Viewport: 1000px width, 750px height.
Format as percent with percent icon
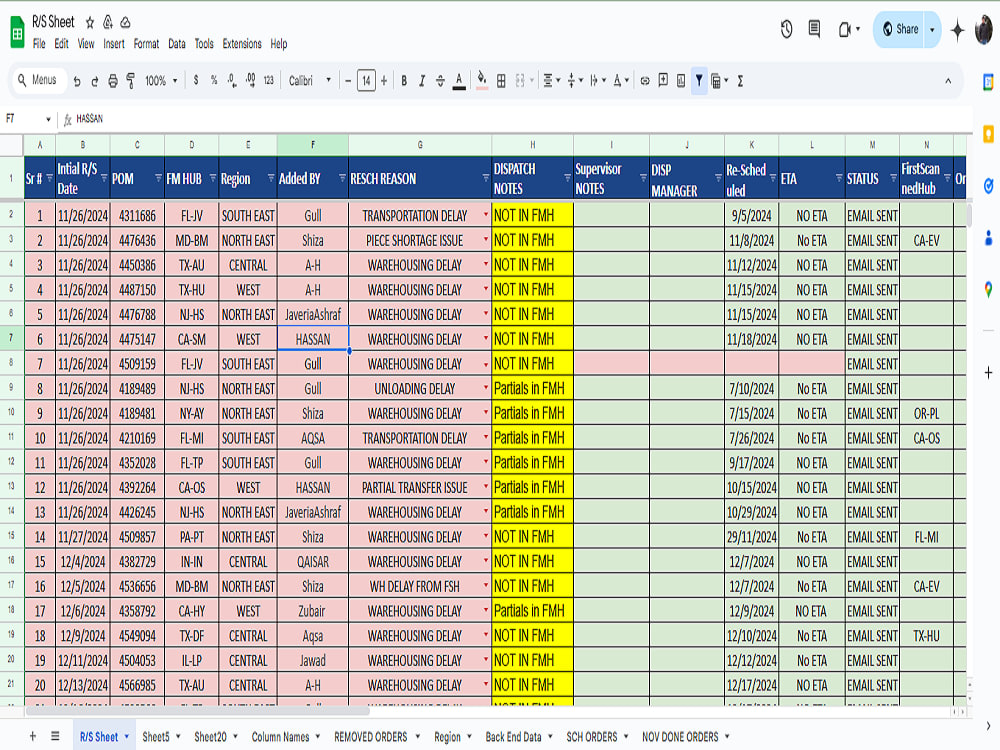(x=214, y=80)
